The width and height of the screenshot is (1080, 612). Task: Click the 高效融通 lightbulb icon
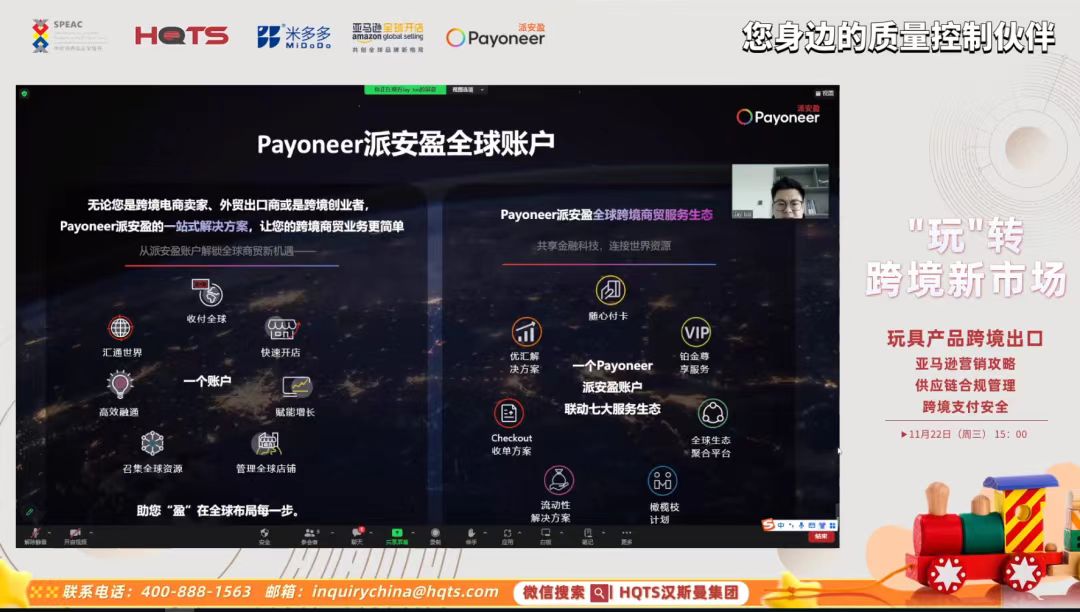120,384
